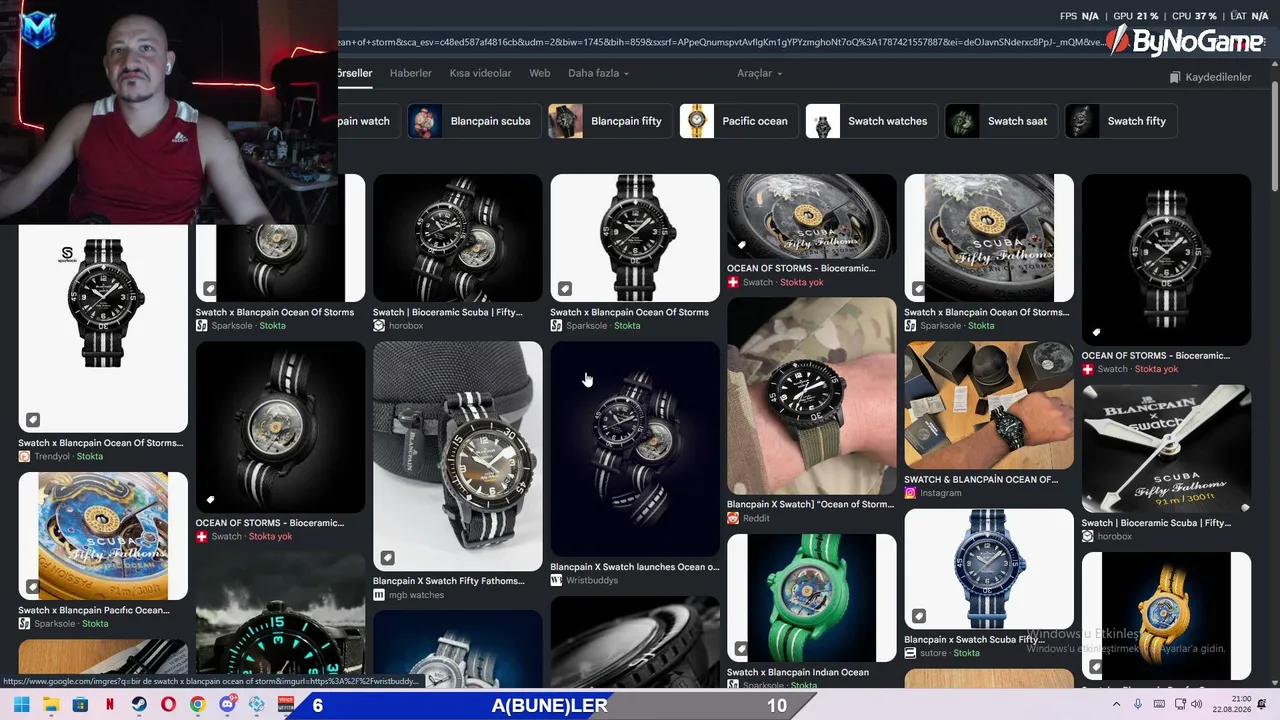Select the Blancpain fifty suggestion chip
Viewport: 1280px width, 720px height.
click(609, 121)
